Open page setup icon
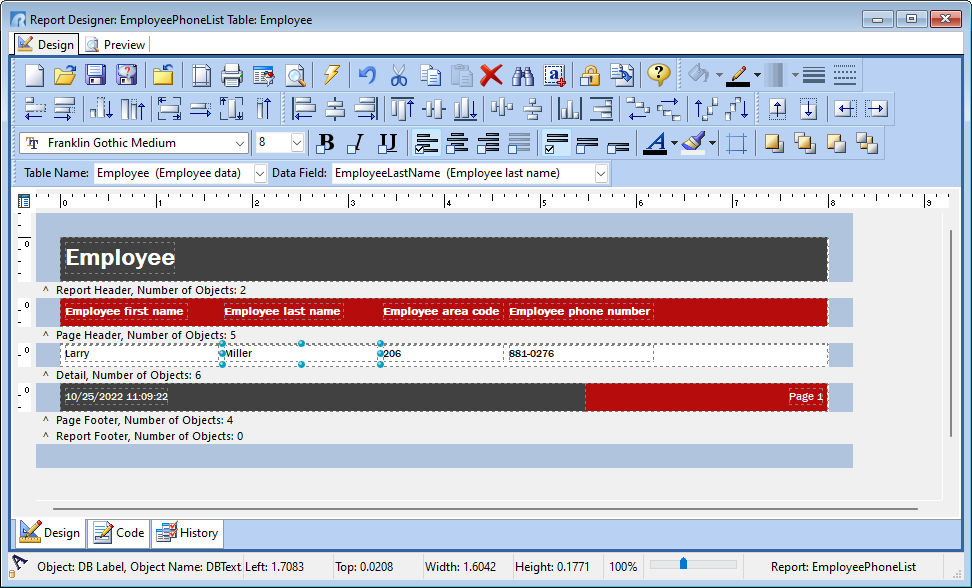Screen dimensions: 972x588 [x=201, y=75]
